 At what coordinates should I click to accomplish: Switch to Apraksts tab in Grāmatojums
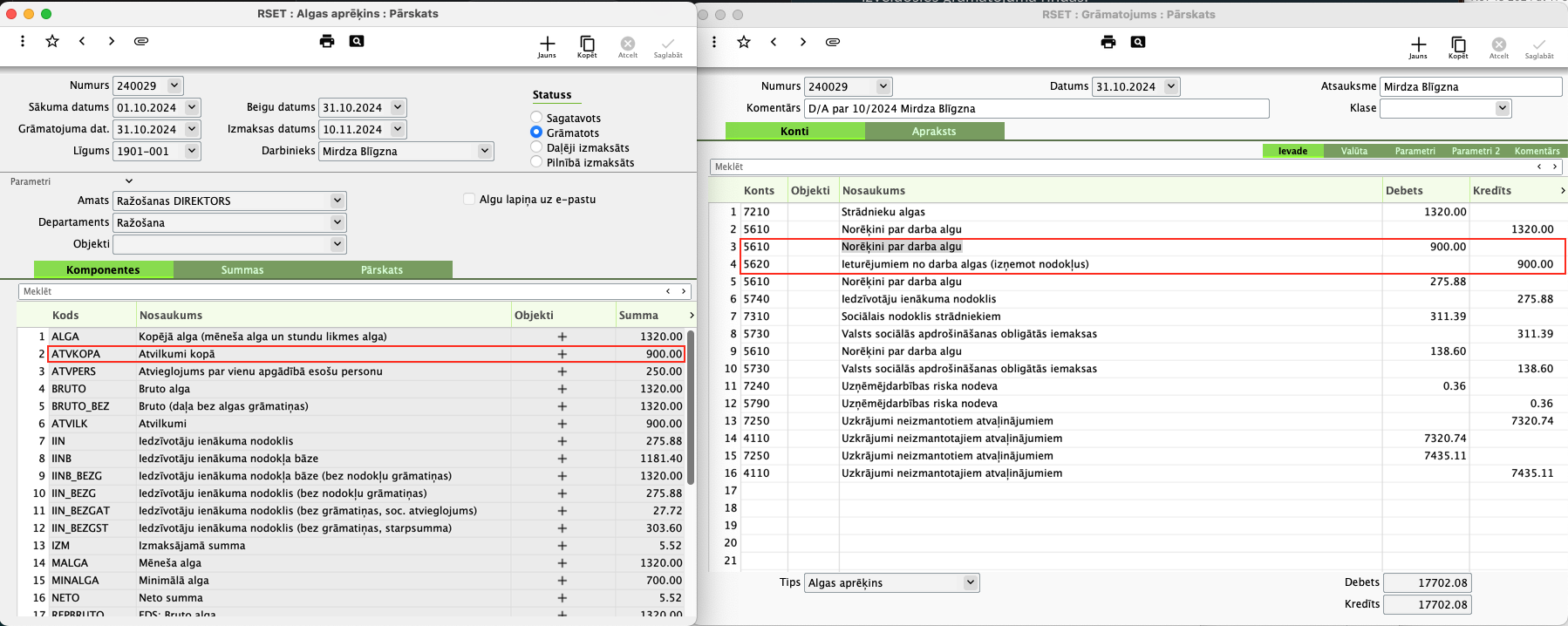click(934, 131)
